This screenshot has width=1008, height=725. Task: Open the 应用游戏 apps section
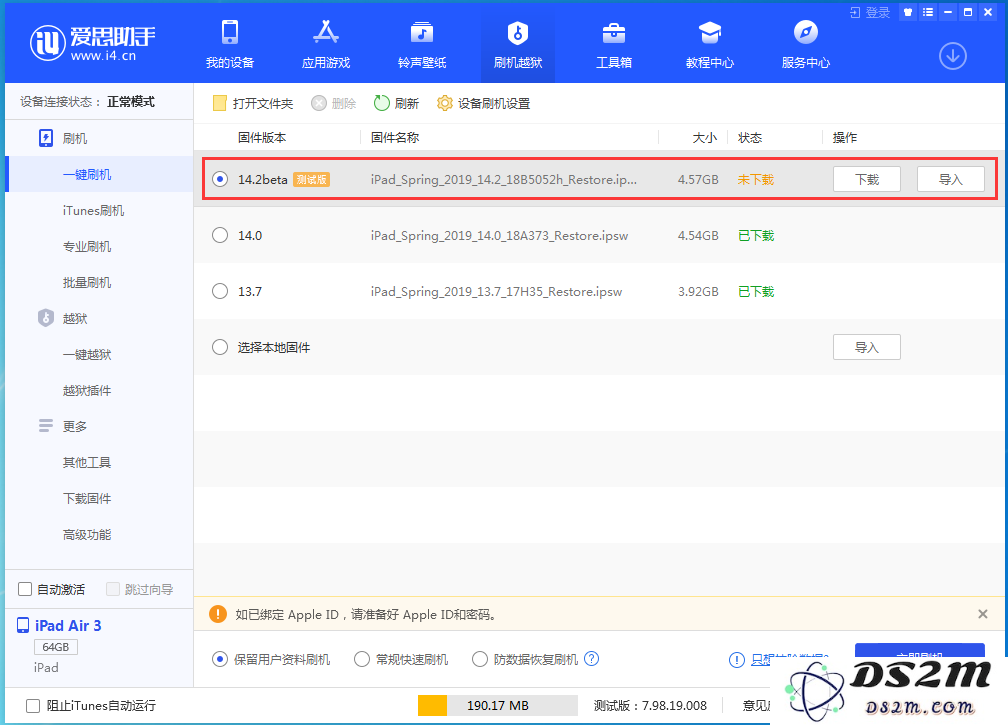pyautogui.click(x=326, y=44)
